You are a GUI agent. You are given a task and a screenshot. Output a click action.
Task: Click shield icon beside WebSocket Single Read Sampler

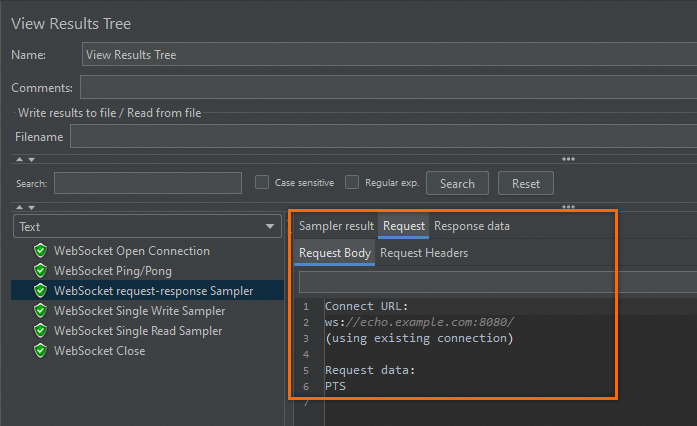pyautogui.click(x=40, y=331)
